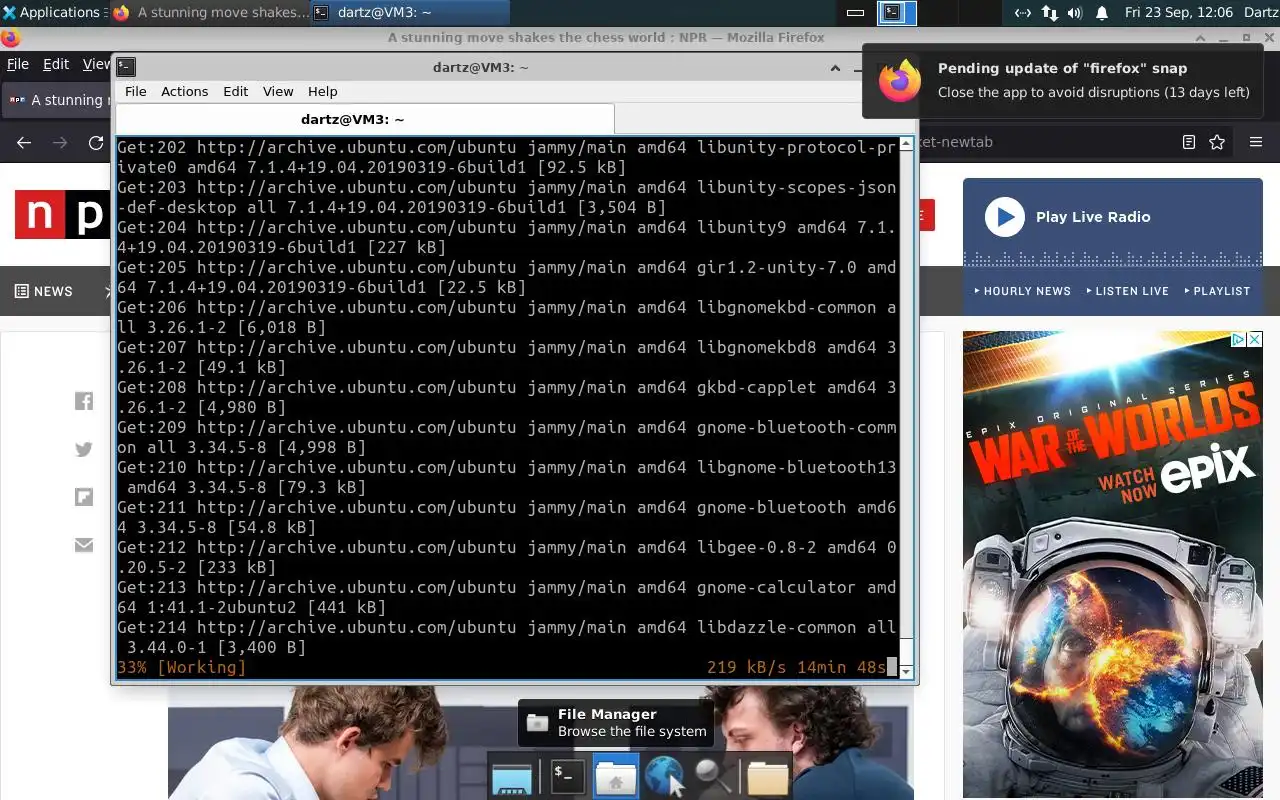This screenshot has width=1280, height=800.
Task: Open File Manager home folder dock icon
Action: [x=616, y=777]
